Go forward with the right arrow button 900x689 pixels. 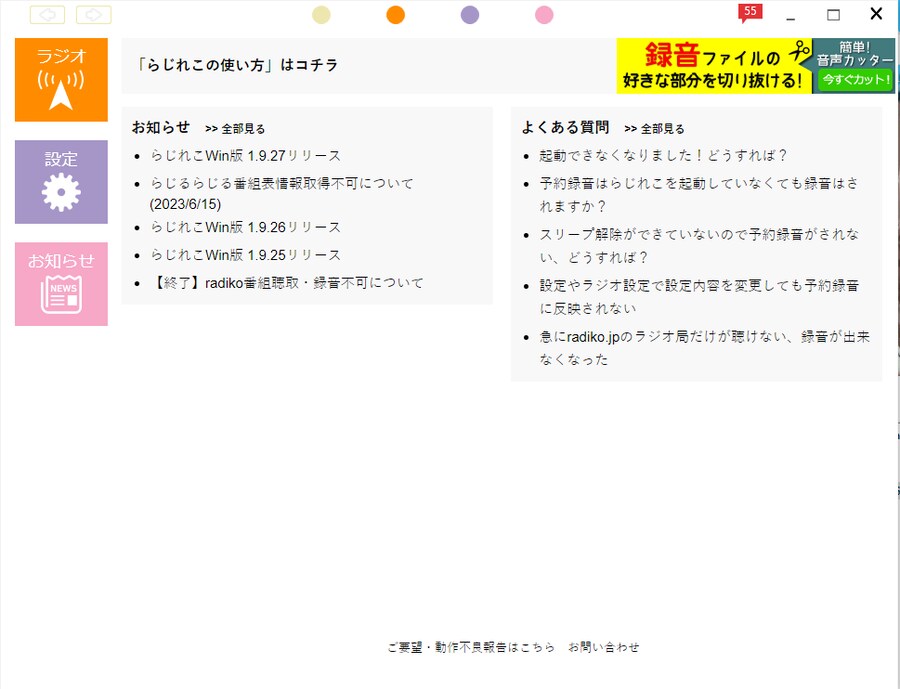pos(94,14)
